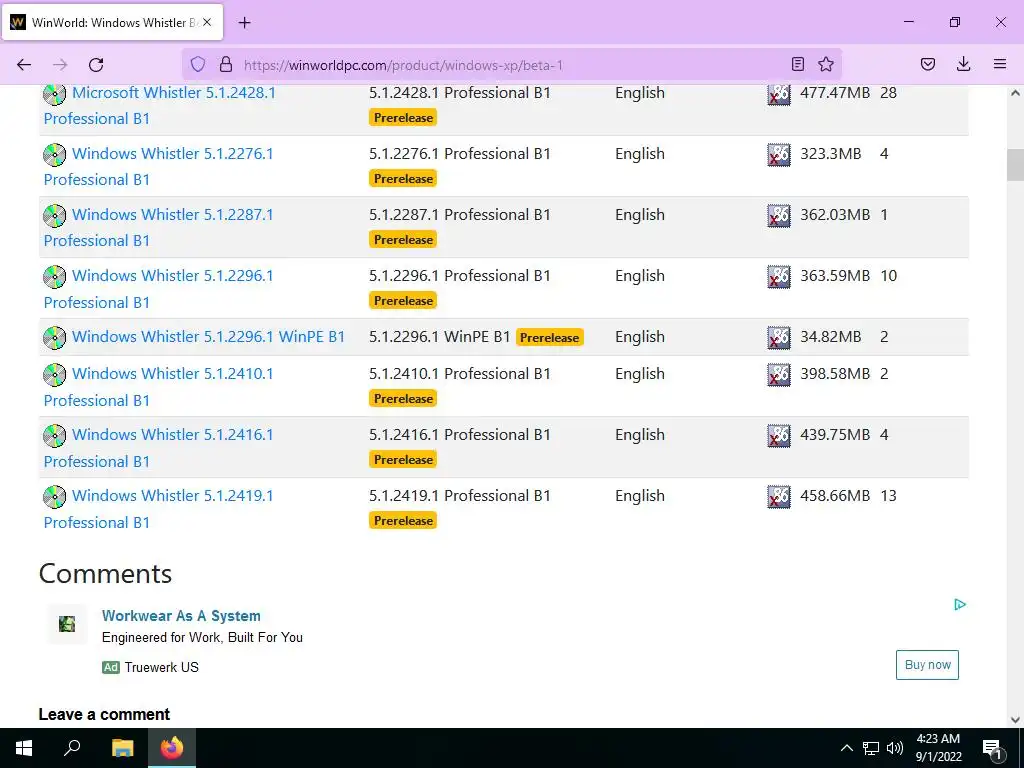Click the site padlock security icon
1024x768 pixels.
point(226,65)
